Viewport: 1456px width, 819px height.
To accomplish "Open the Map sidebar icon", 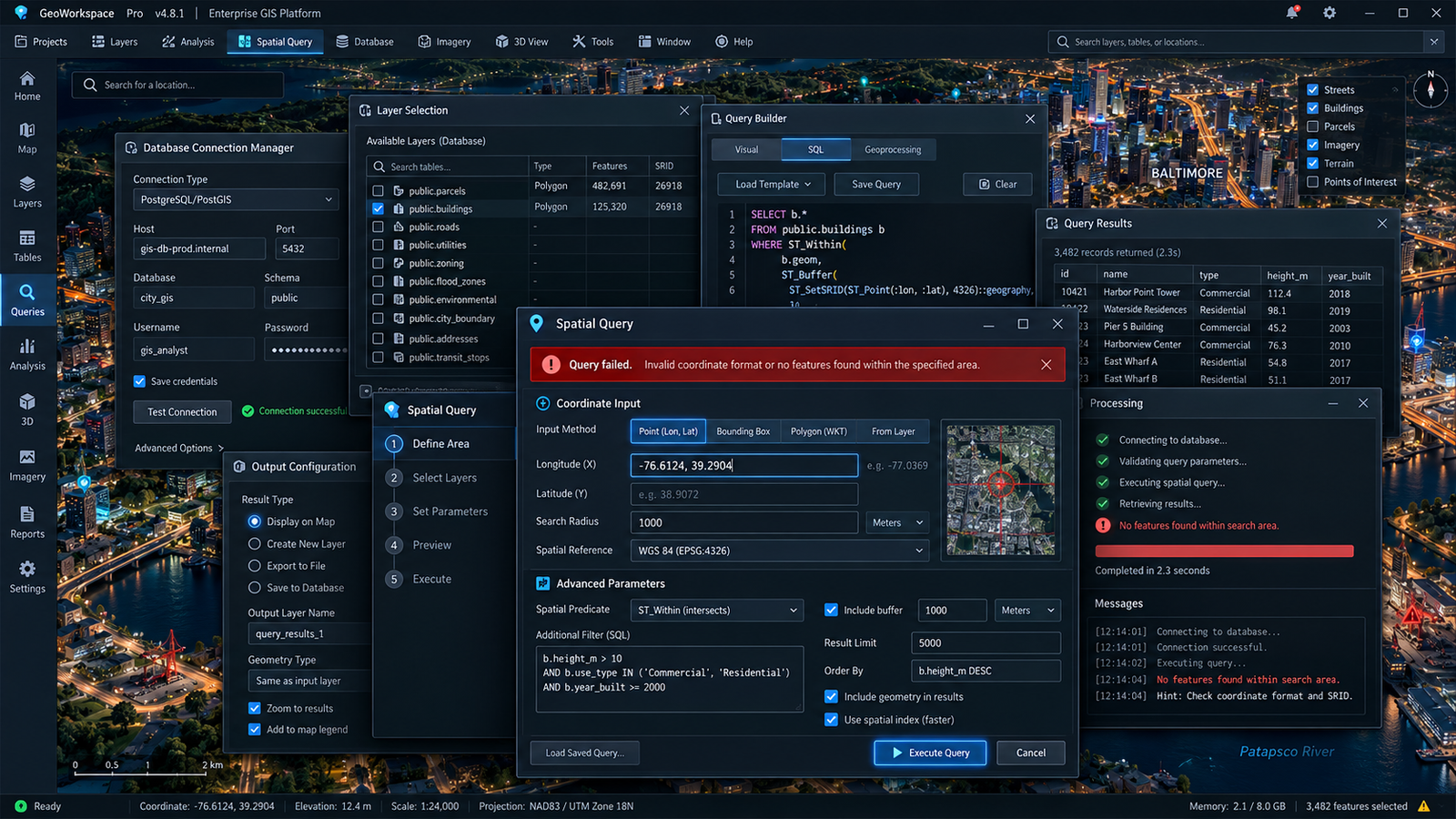I will point(27,138).
